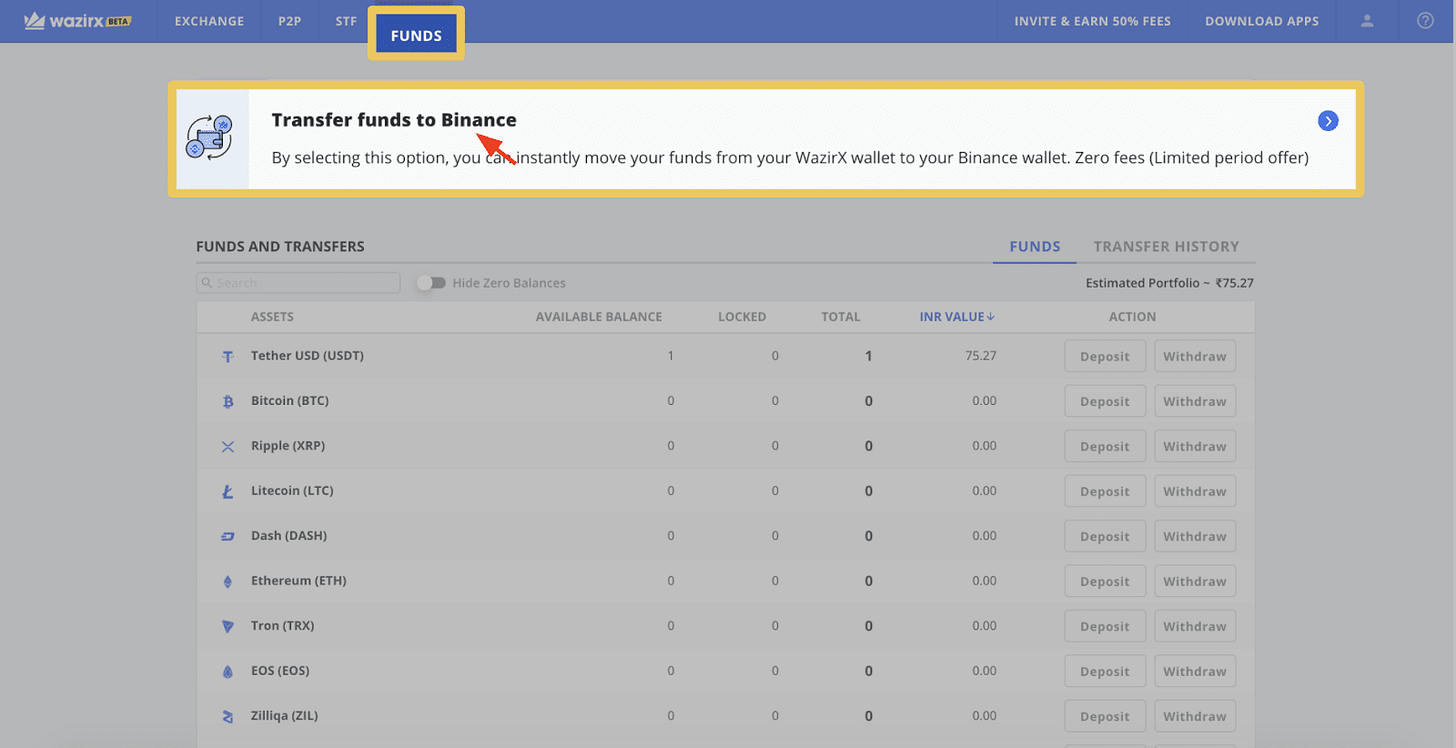Click the TOTAL column header

pyautogui.click(x=841, y=317)
